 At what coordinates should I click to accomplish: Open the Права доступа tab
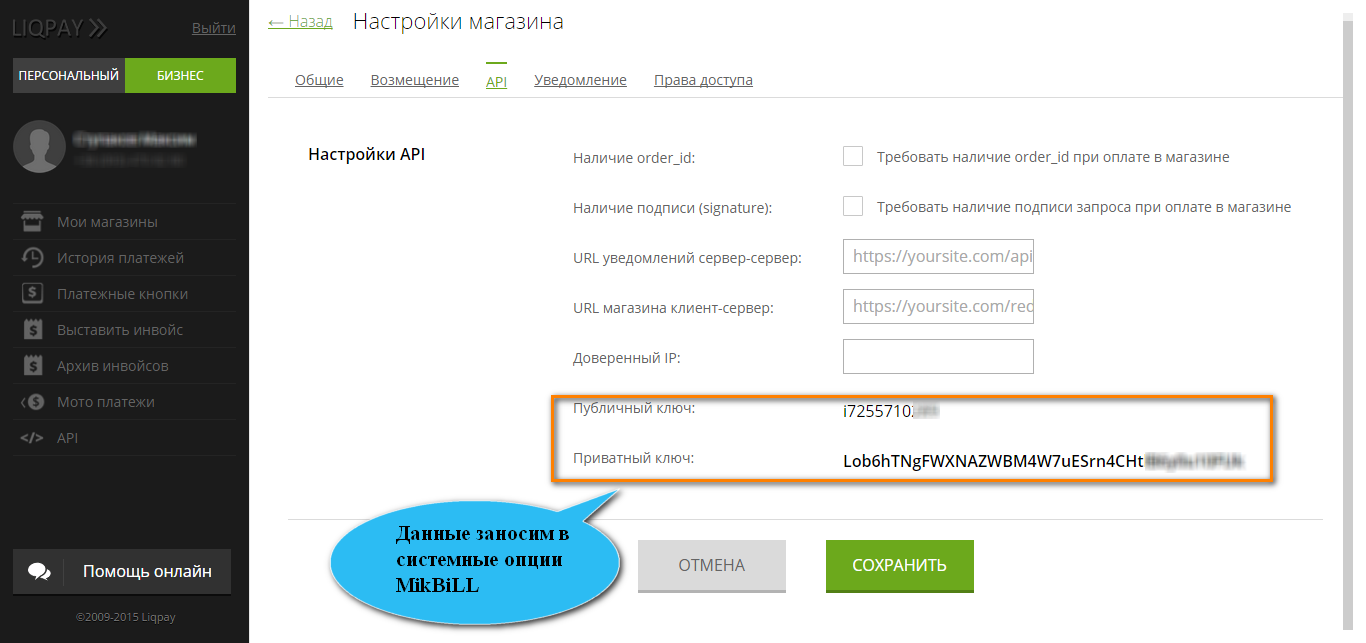[x=703, y=80]
